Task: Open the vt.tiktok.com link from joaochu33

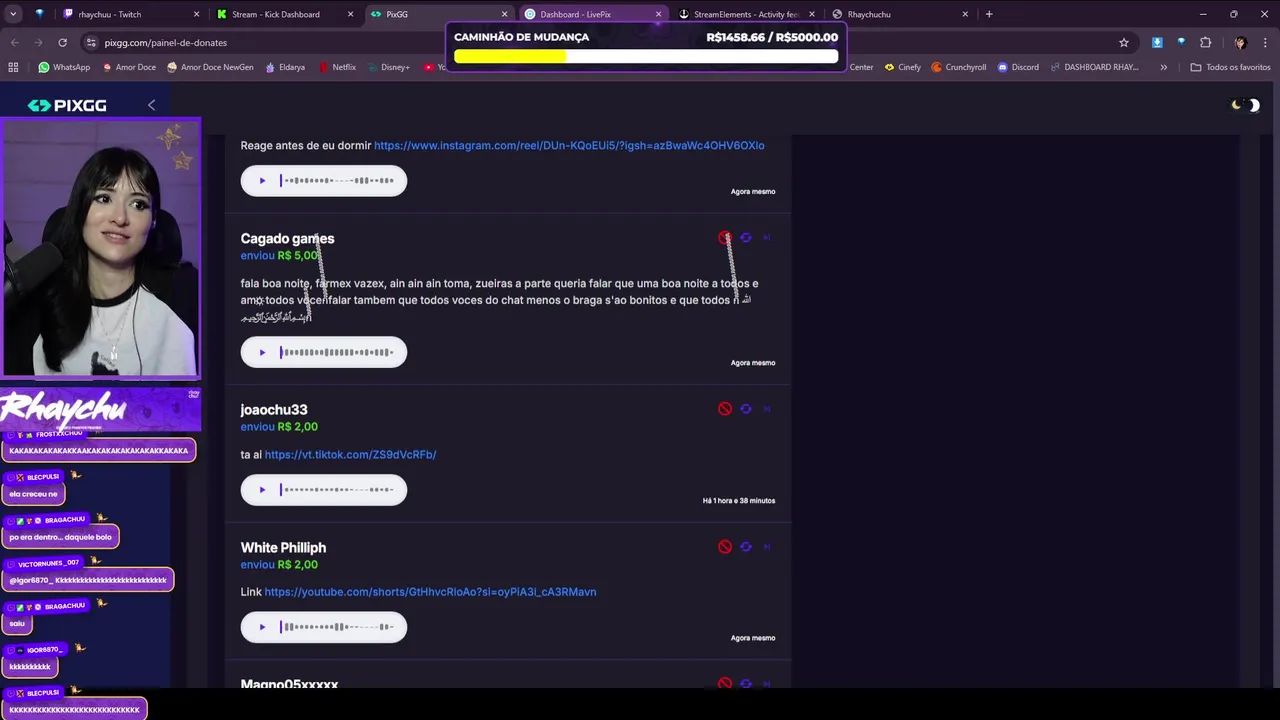Action: pos(350,455)
